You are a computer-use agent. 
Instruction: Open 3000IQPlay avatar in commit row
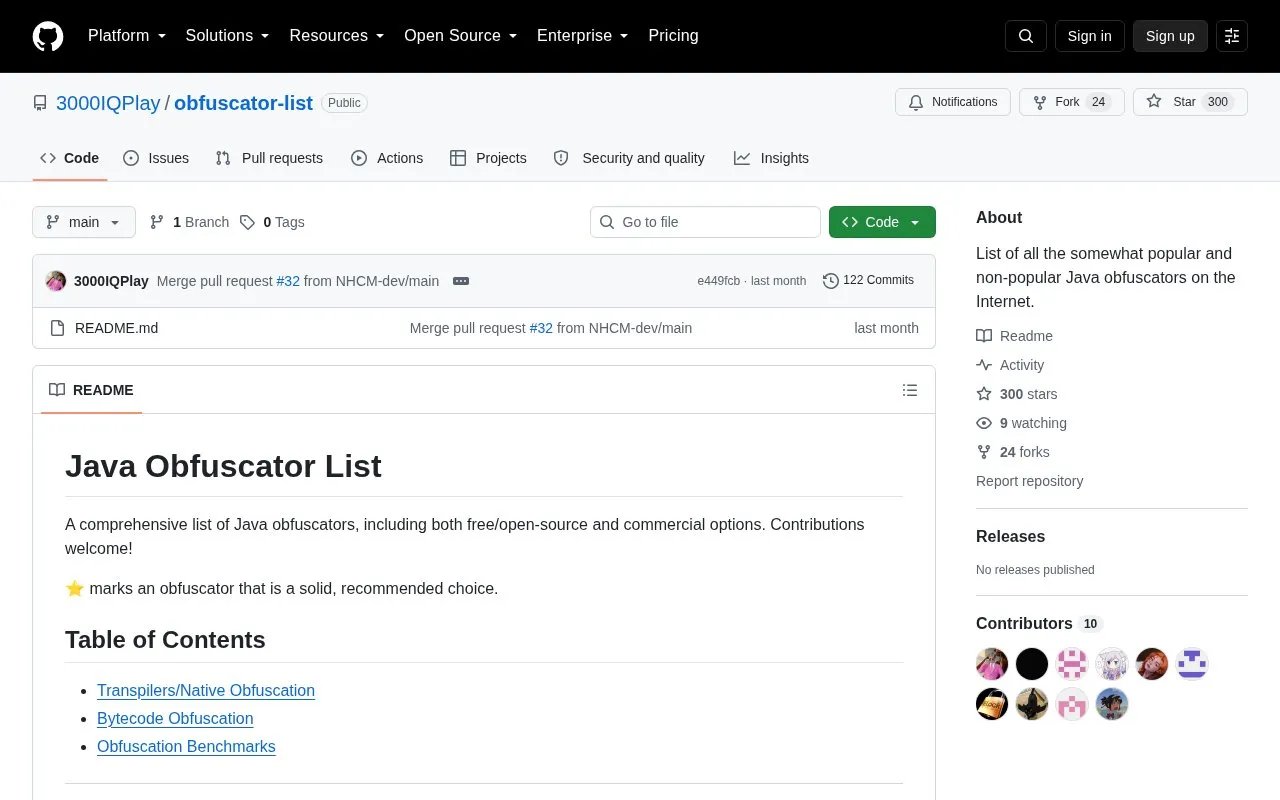56,281
